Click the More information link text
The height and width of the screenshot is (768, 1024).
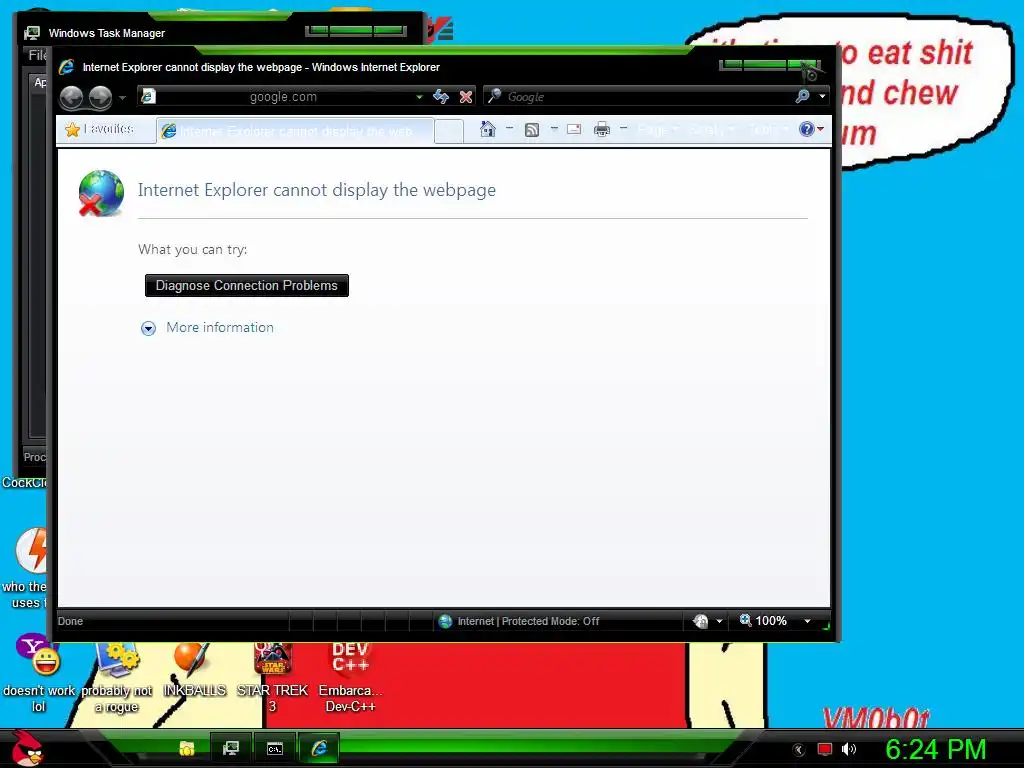[220, 327]
